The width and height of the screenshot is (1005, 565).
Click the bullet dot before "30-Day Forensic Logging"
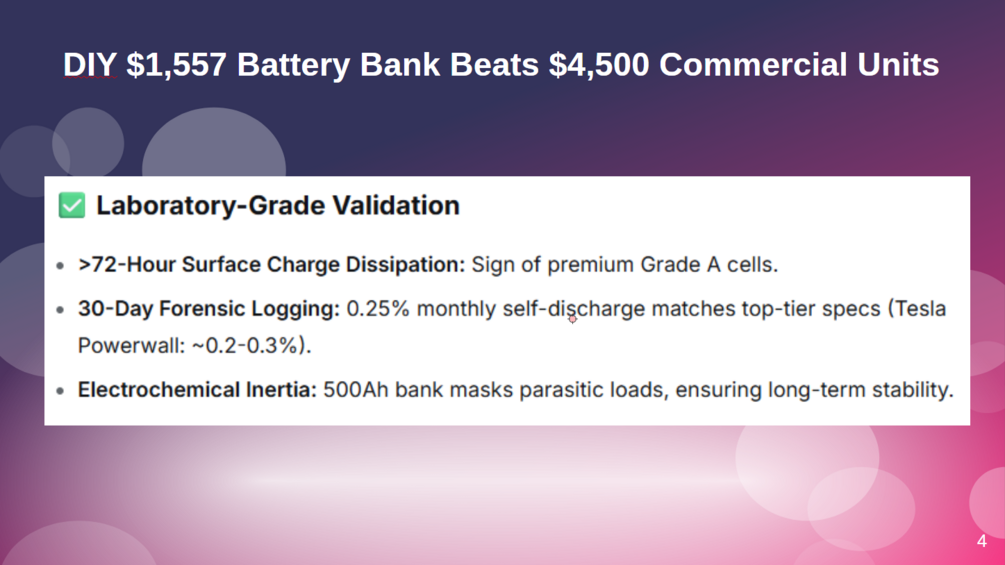[60, 310]
